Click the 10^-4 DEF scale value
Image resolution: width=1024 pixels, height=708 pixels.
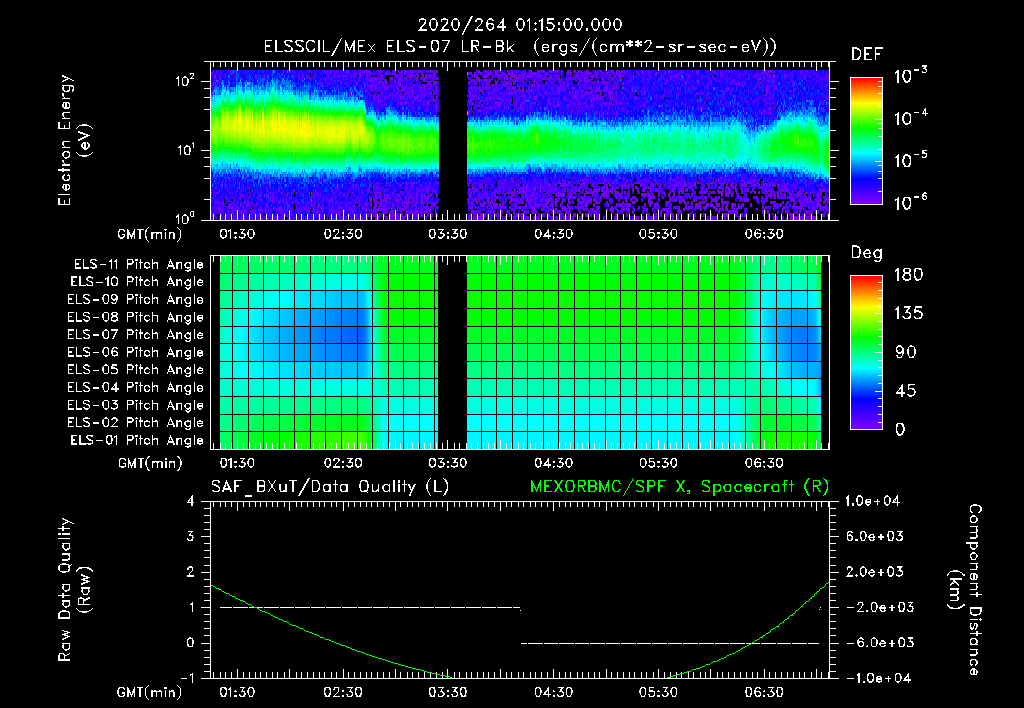click(x=910, y=118)
